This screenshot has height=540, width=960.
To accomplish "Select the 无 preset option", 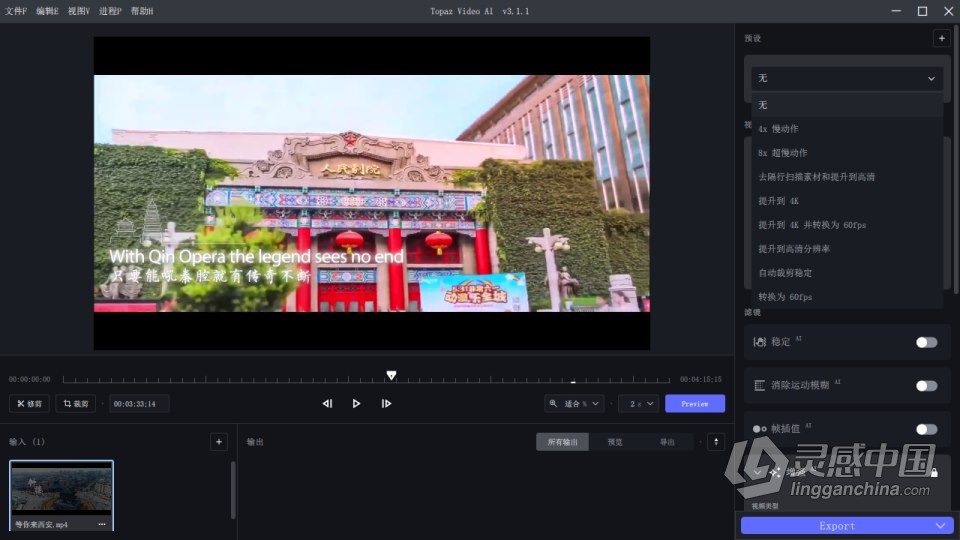I will 847,105.
